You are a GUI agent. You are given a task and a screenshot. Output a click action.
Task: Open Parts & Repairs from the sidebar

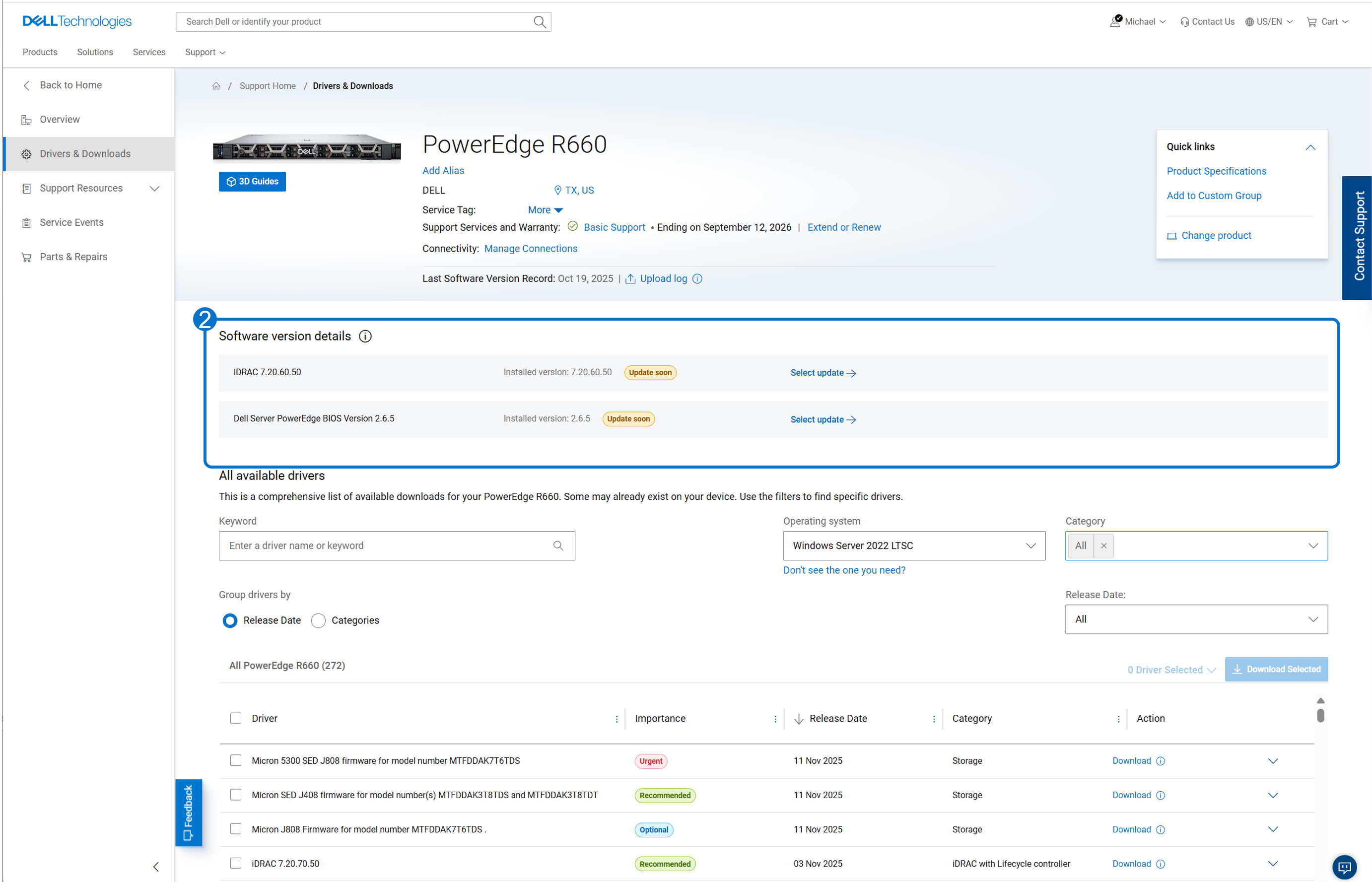point(26,257)
